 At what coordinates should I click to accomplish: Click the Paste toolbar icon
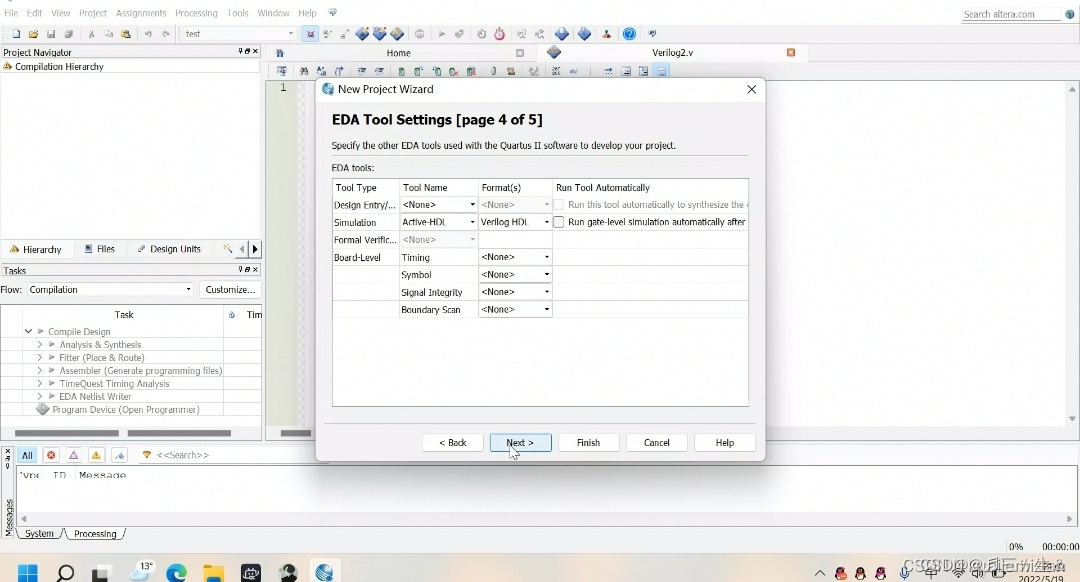tap(125, 34)
